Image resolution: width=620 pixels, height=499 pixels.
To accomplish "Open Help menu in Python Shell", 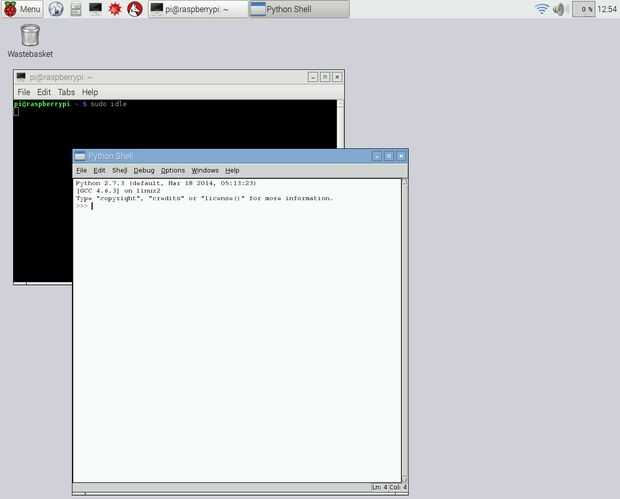I will pos(232,170).
